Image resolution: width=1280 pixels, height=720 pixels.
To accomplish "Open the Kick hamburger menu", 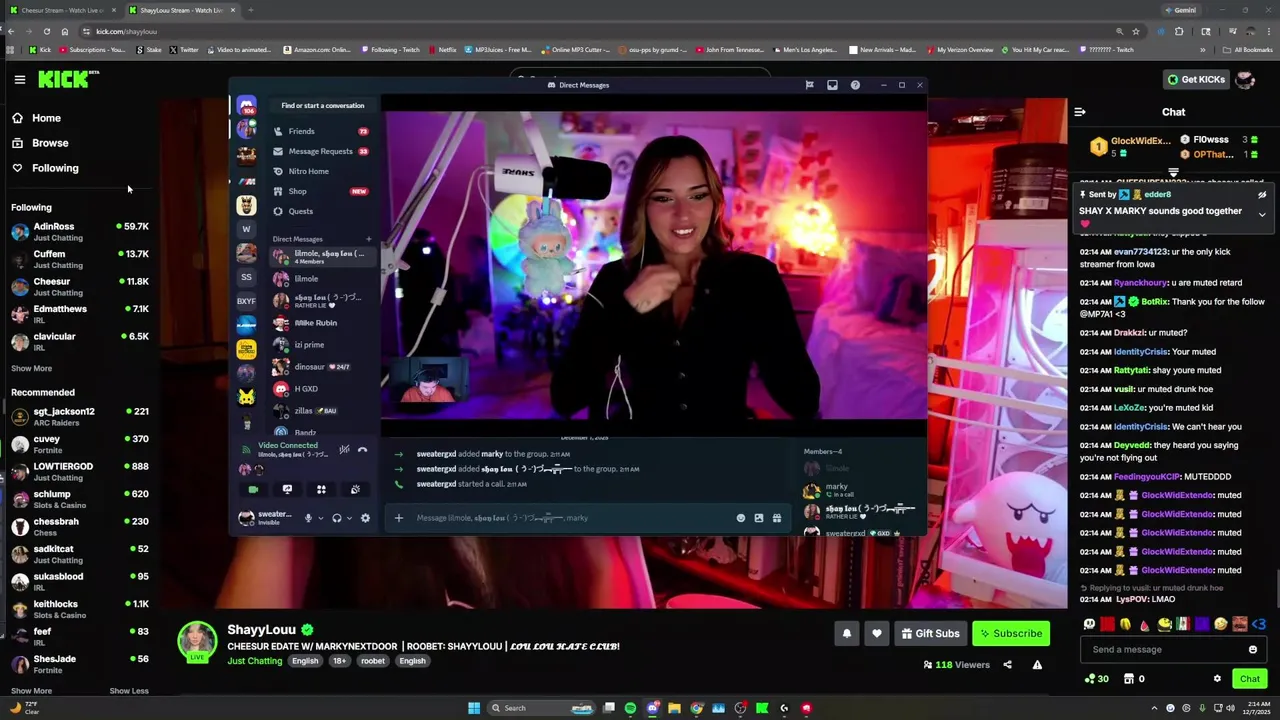I will 19,79.
